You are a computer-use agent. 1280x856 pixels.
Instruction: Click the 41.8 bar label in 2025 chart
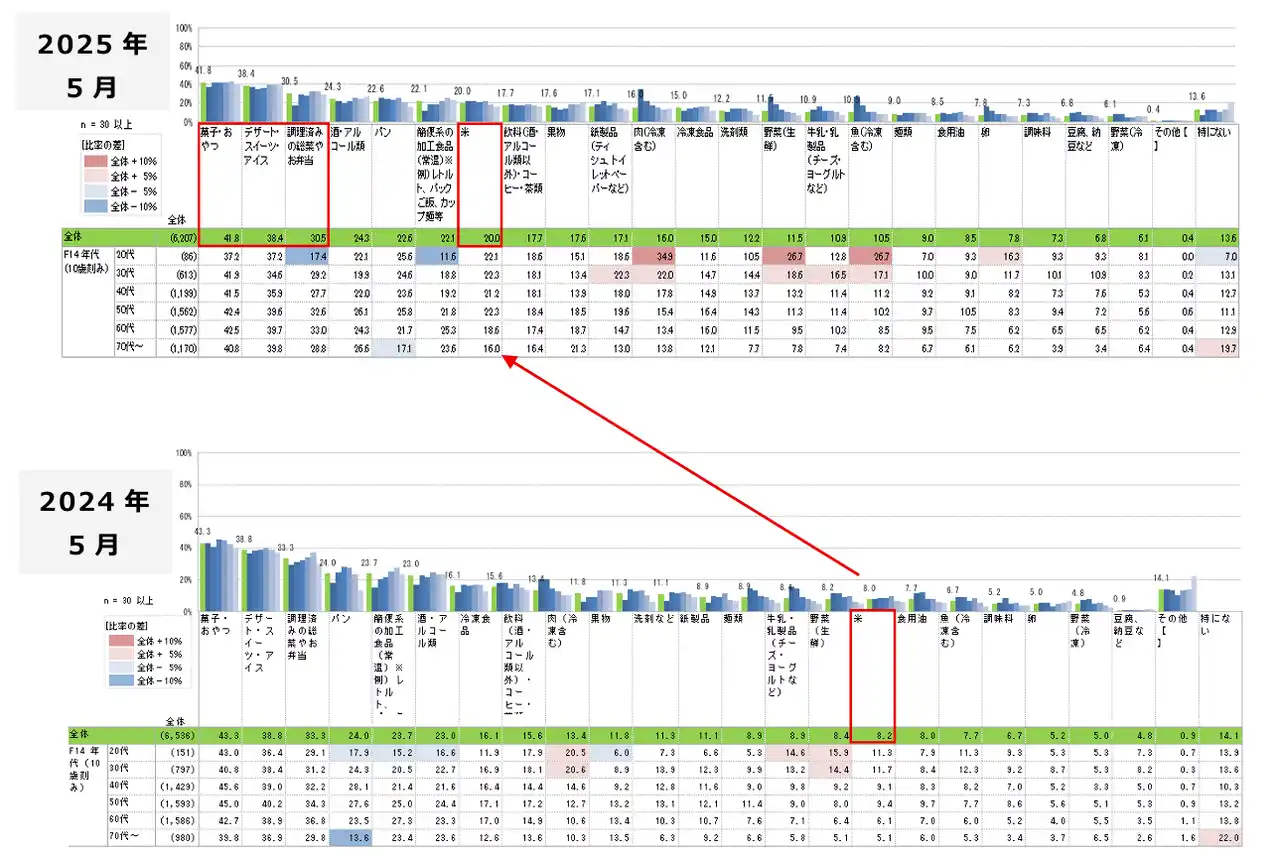pos(203,70)
